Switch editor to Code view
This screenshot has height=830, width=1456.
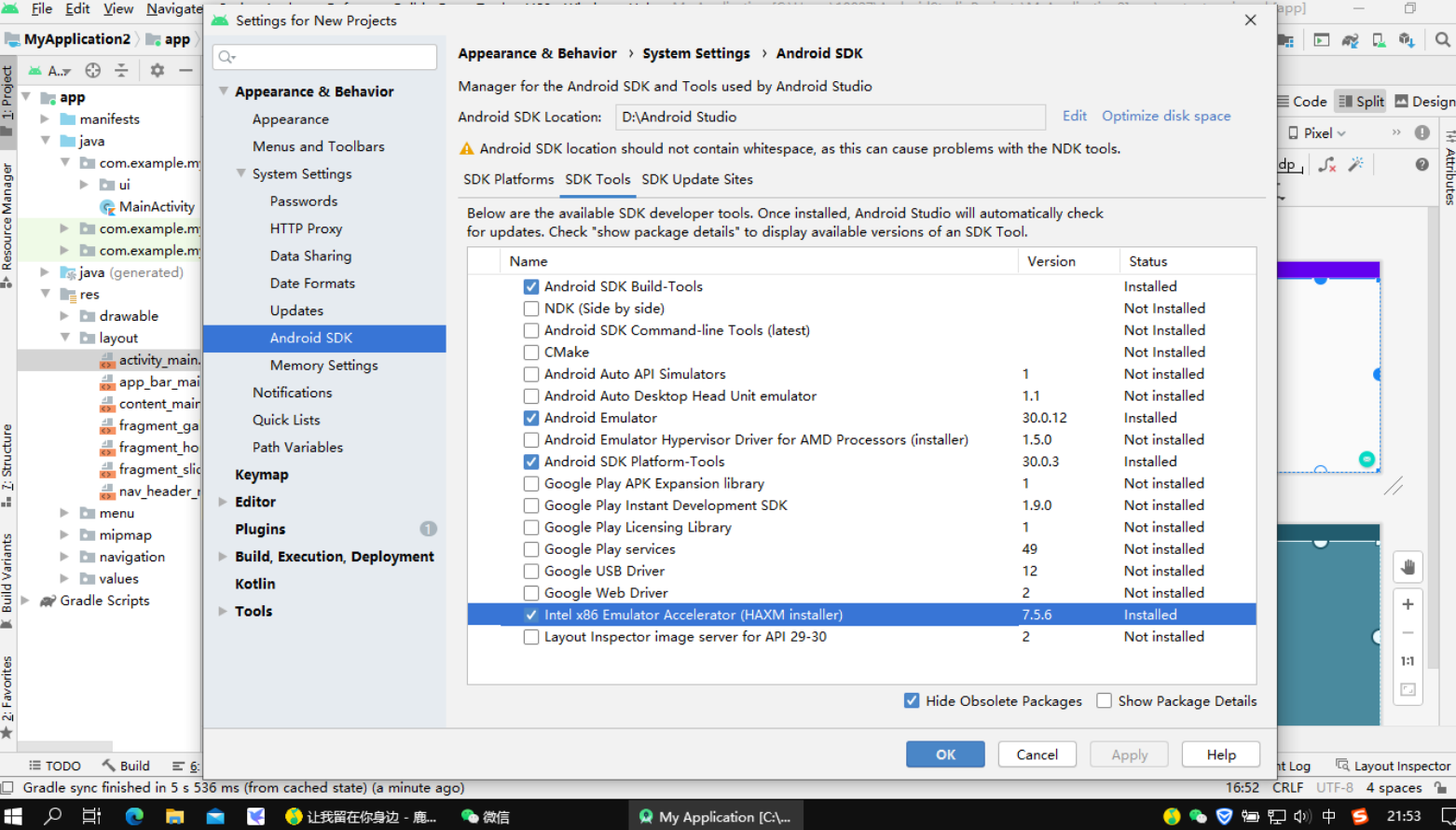coord(1302,102)
